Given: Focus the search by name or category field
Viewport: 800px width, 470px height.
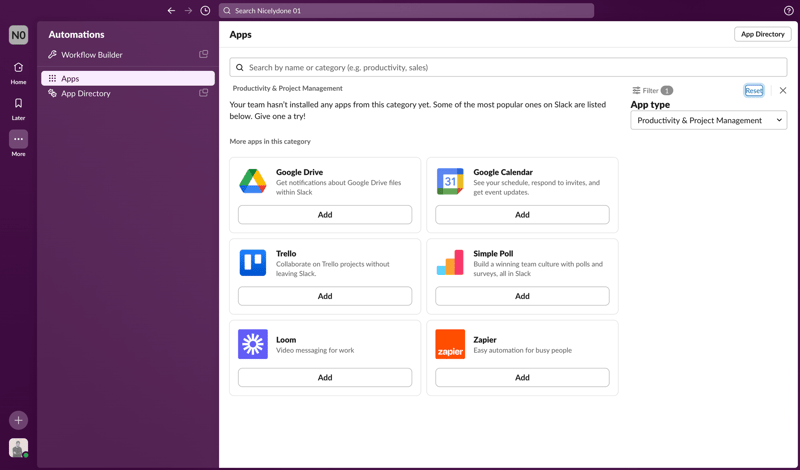Looking at the screenshot, I should (508, 67).
